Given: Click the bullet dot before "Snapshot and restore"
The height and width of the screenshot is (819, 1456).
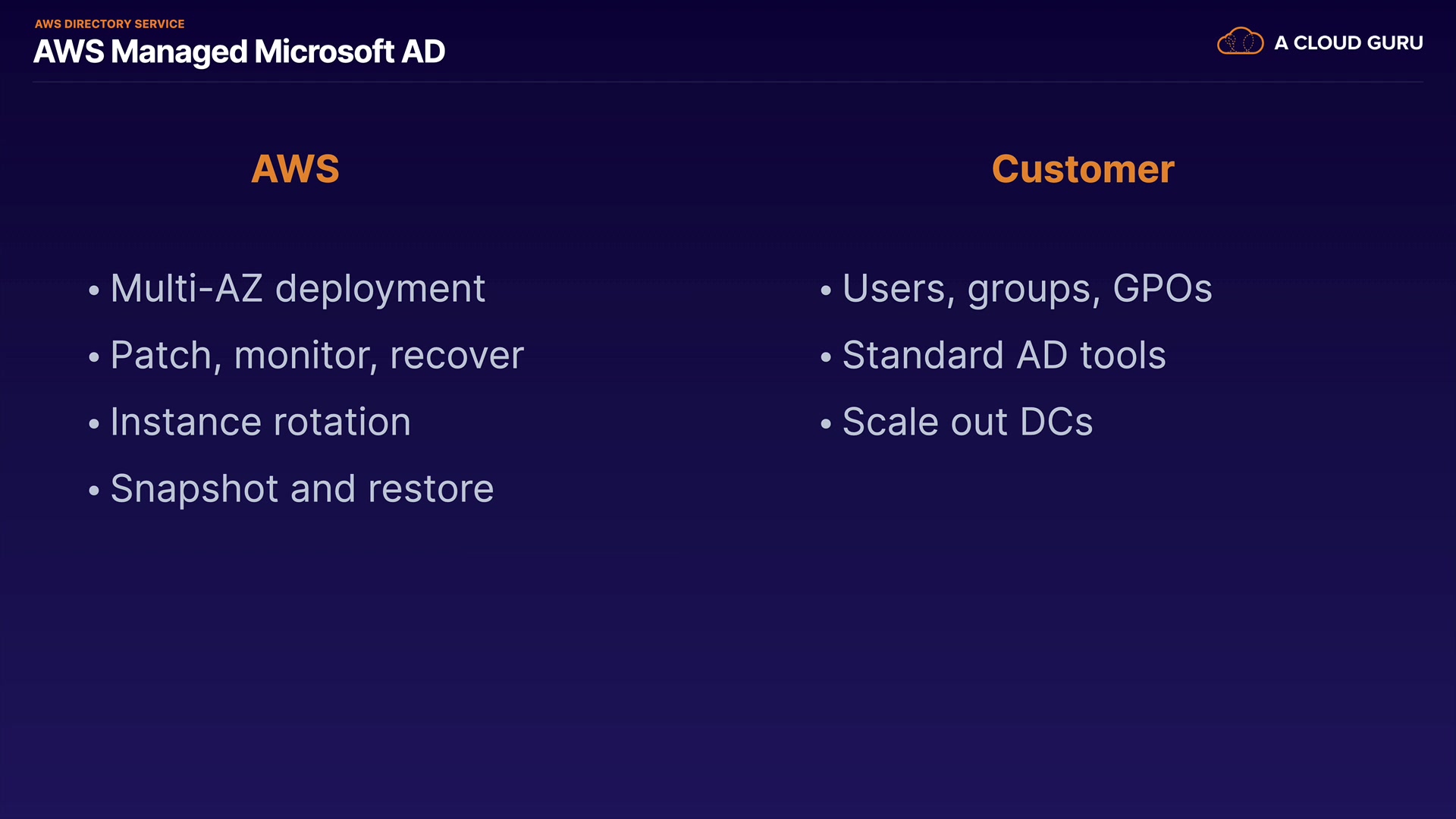Looking at the screenshot, I should pos(94,491).
